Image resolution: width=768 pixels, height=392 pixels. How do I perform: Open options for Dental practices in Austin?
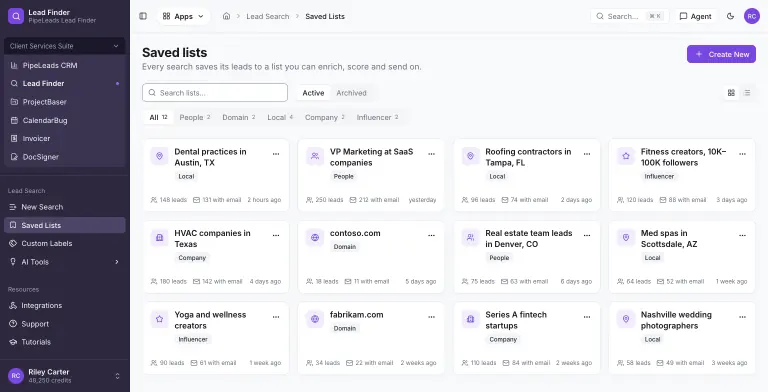[x=276, y=154]
